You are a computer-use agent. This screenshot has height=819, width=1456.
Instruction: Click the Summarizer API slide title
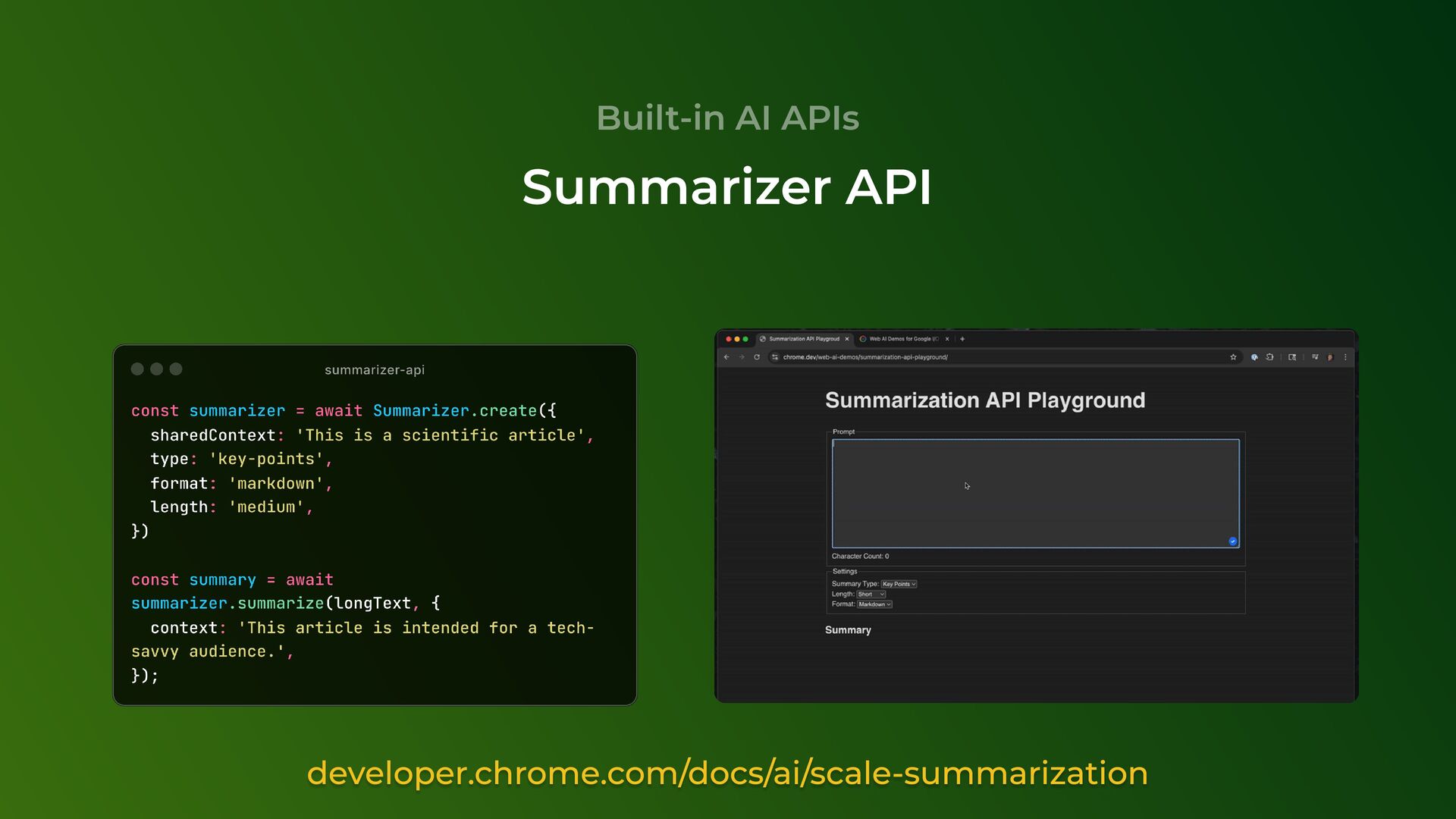726,187
